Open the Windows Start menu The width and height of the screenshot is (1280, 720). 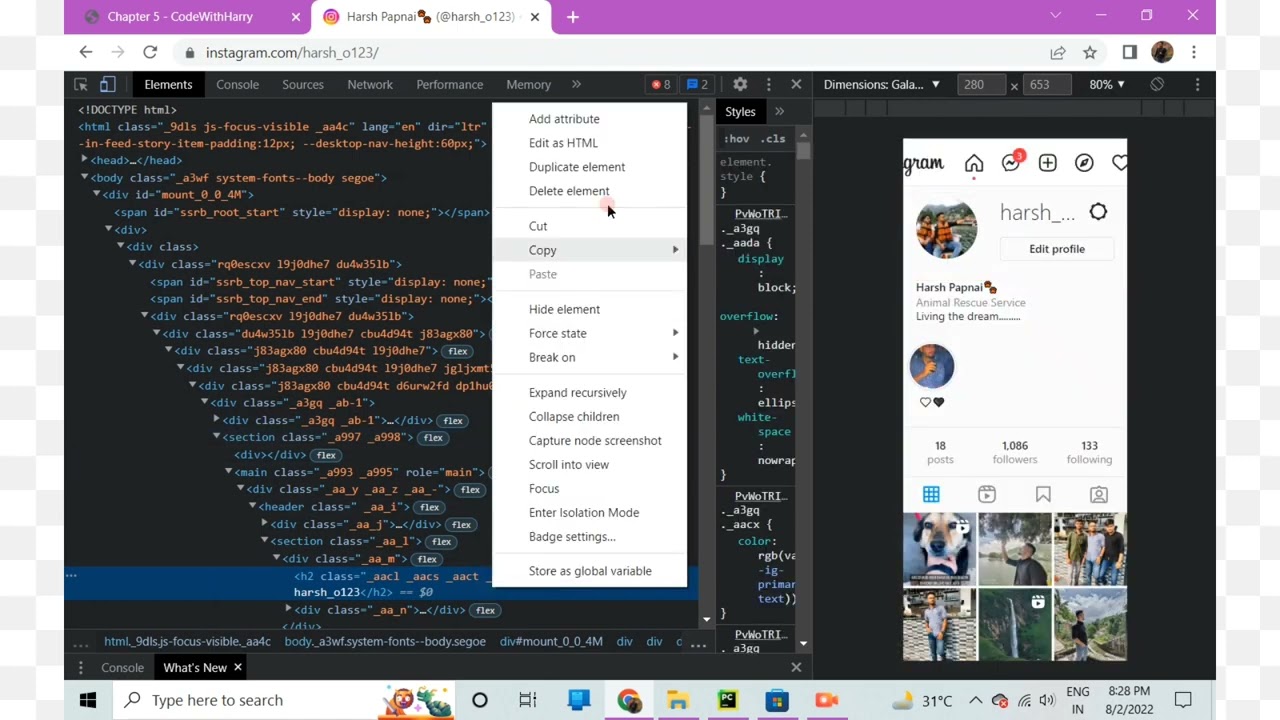tap(88, 700)
